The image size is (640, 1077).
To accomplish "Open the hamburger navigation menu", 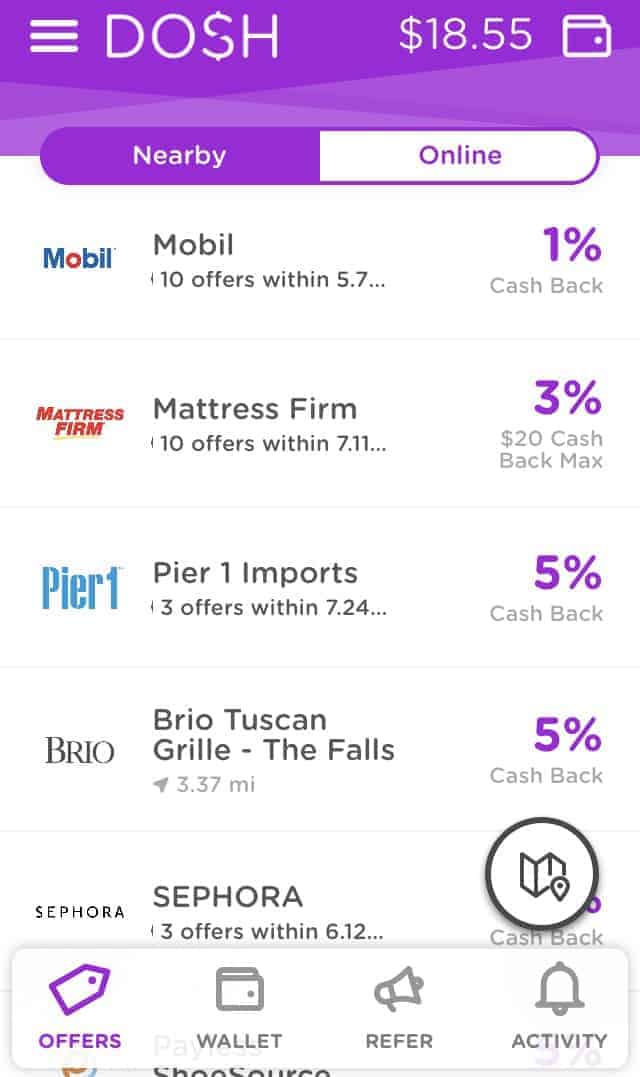I will (52, 34).
